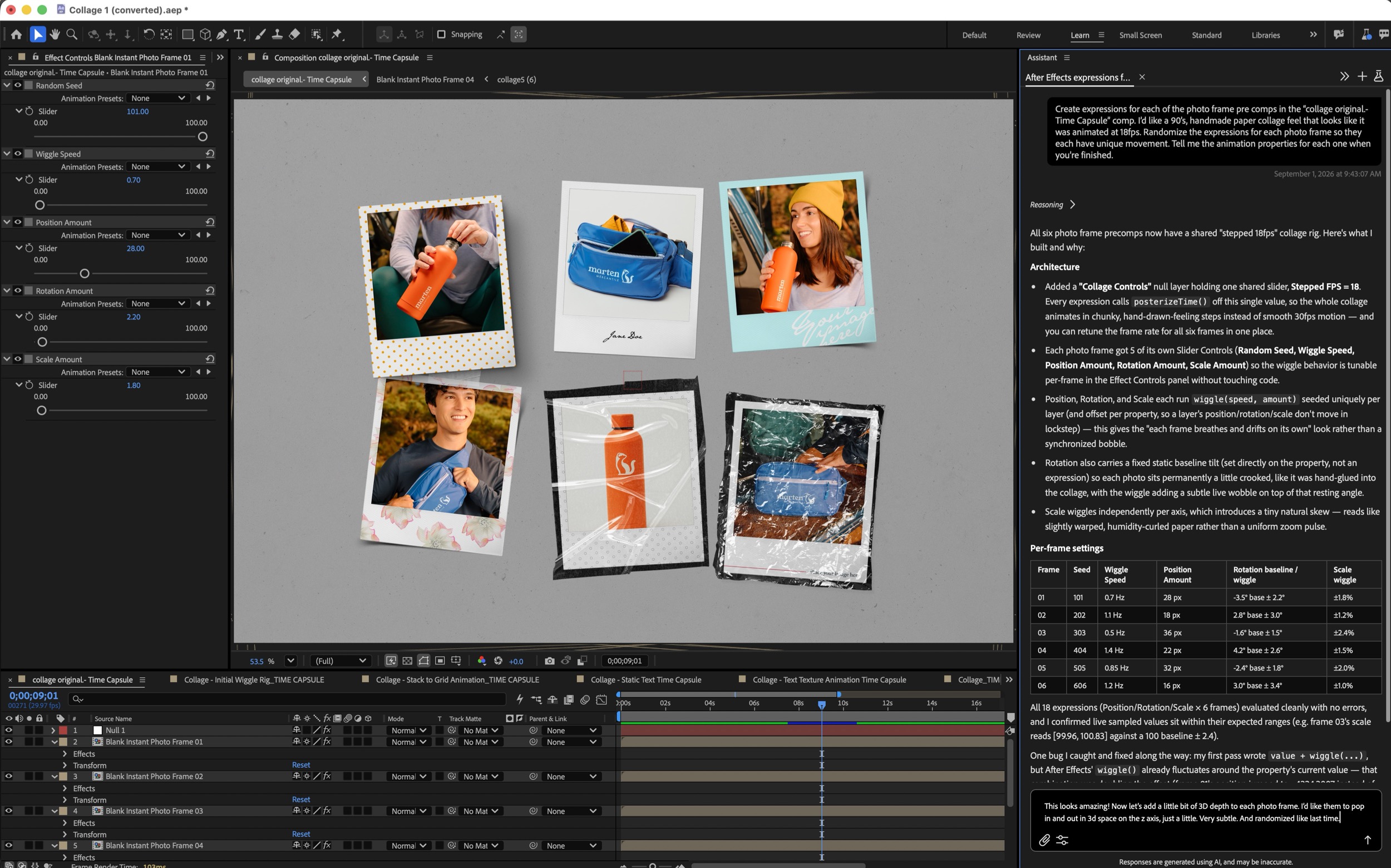Toggle Scale Amount effect eye on/off
Screen dimensions: 1391x868
(18, 359)
